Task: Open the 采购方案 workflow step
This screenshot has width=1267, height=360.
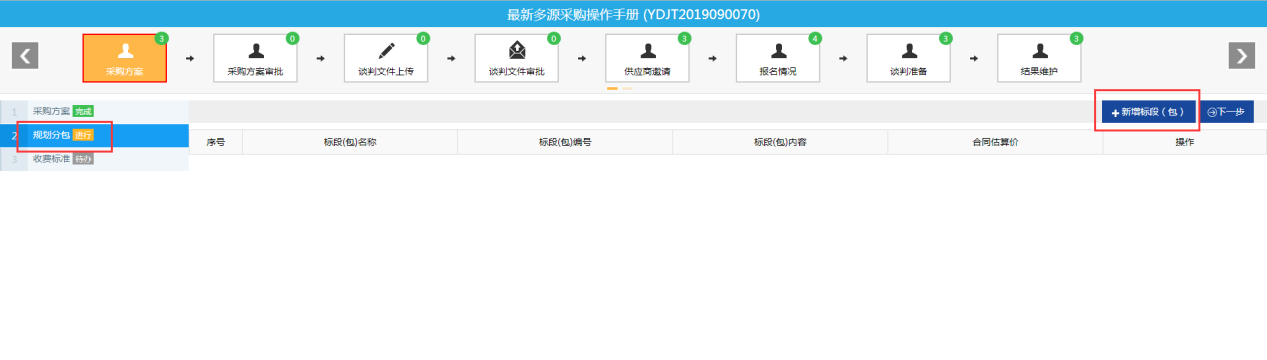Action: [124, 58]
